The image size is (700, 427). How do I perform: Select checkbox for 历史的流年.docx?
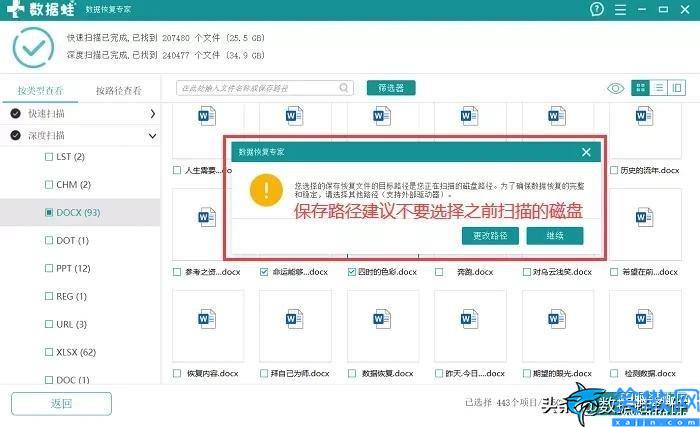click(x=614, y=170)
